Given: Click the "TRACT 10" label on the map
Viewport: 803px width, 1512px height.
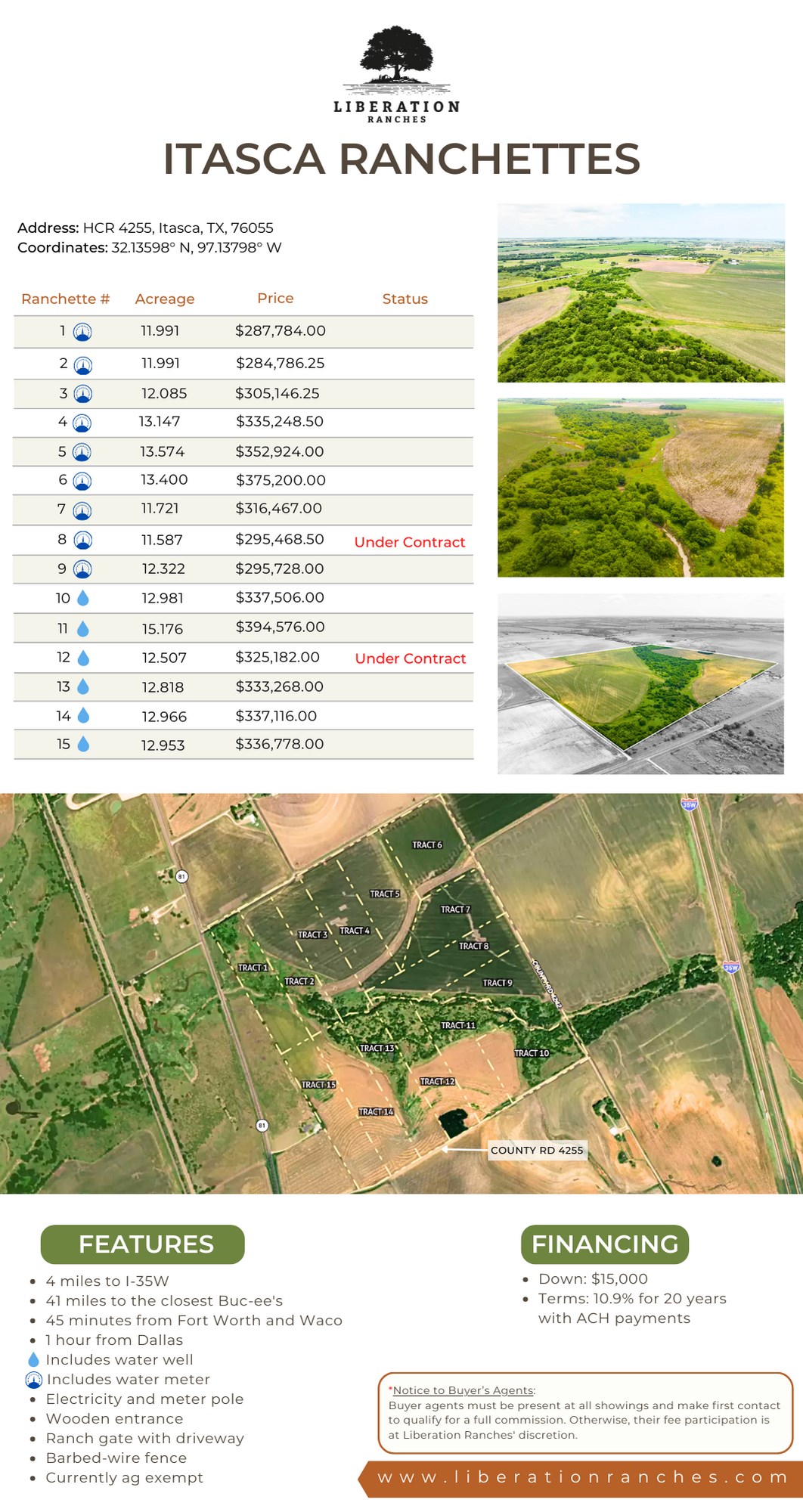Looking at the screenshot, I should click(x=532, y=1053).
